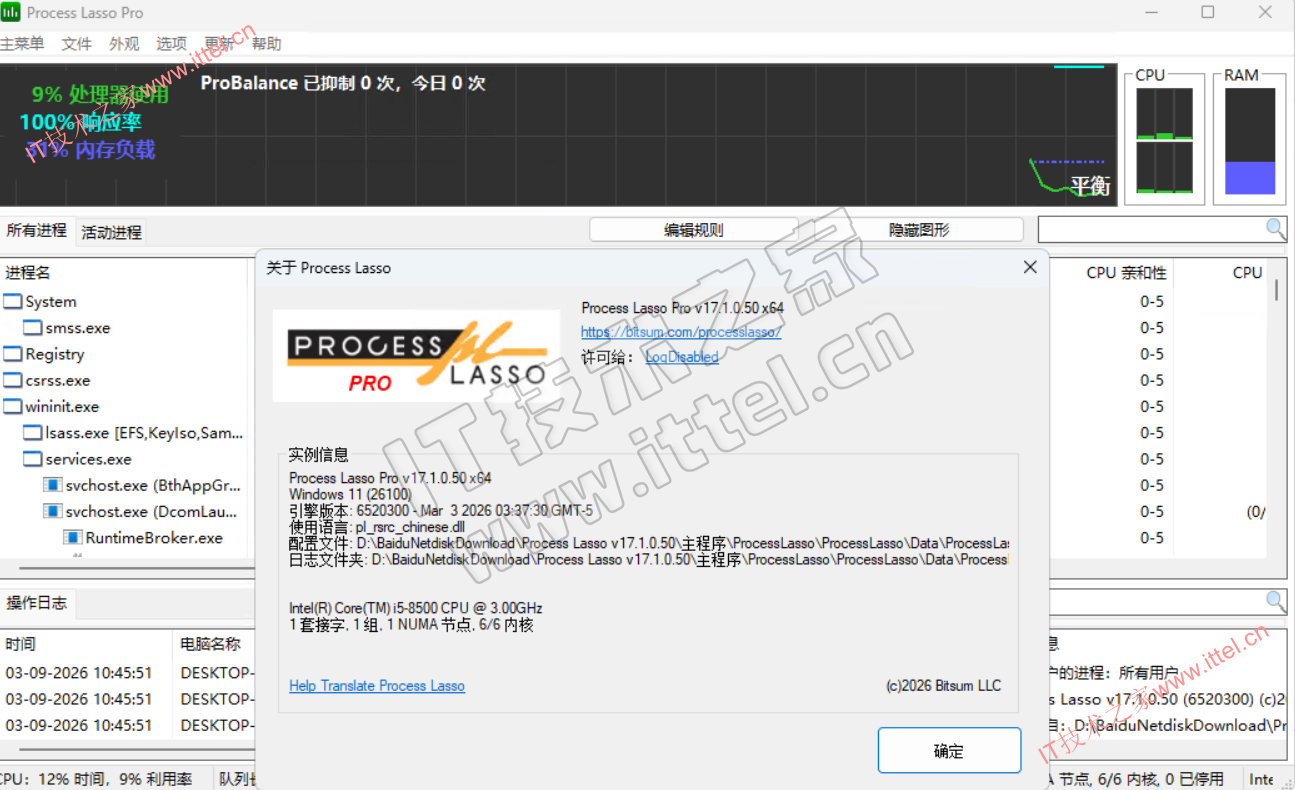This screenshot has width=1295, height=790.
Task: Select the System process tree item
Action: (50, 302)
